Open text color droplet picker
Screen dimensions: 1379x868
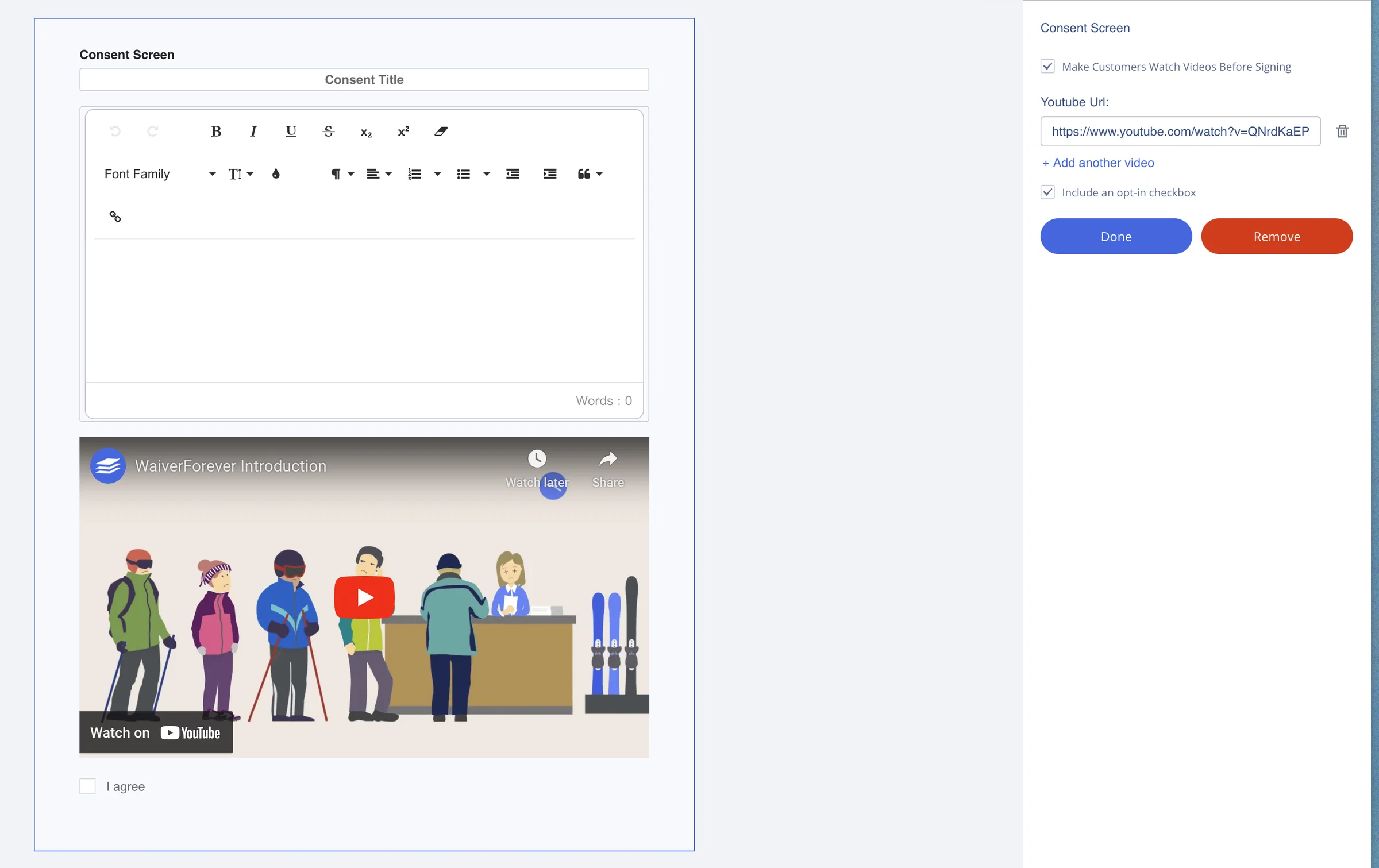click(276, 174)
